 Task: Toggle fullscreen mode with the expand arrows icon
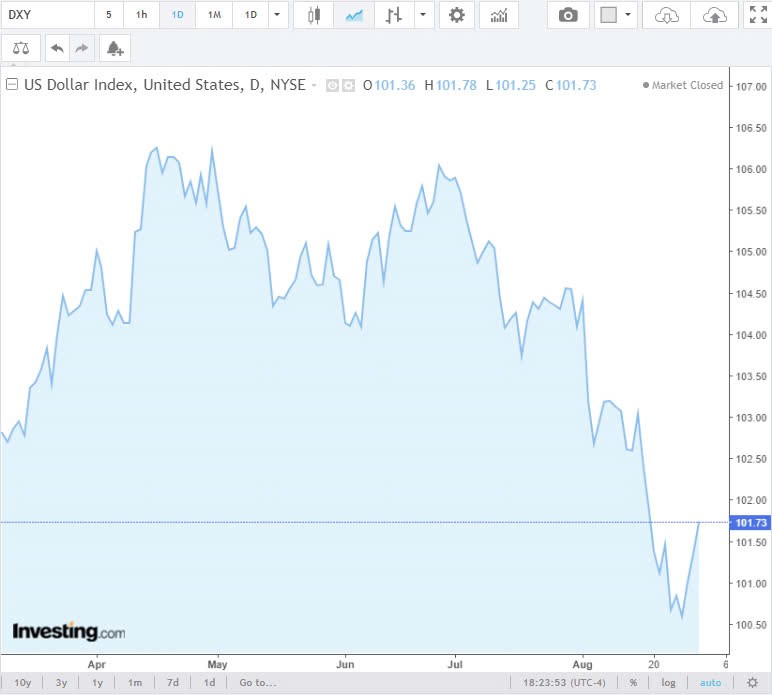click(x=758, y=15)
